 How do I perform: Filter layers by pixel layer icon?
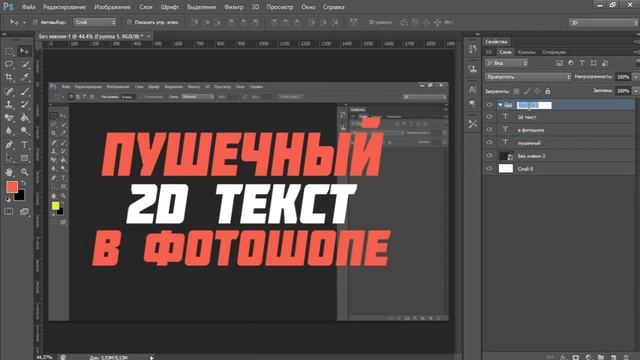point(560,63)
